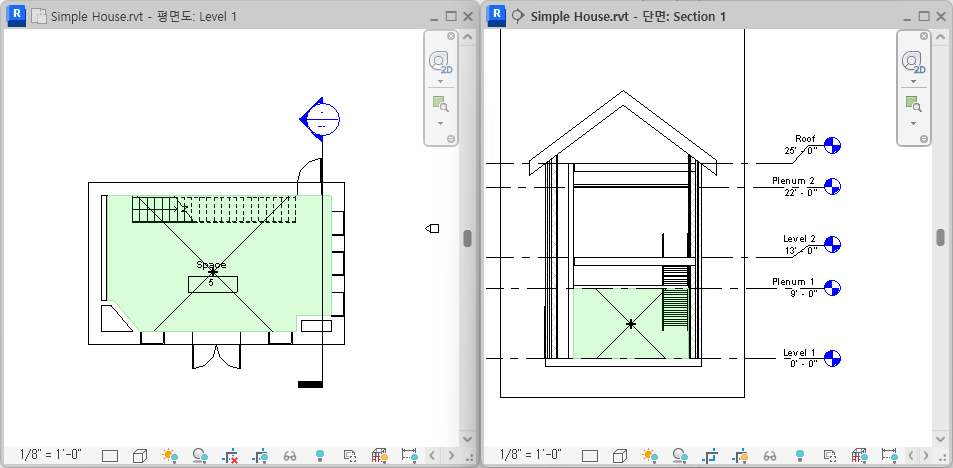
Task: Toggle Shadows in Section 1 view
Action: coord(680,455)
